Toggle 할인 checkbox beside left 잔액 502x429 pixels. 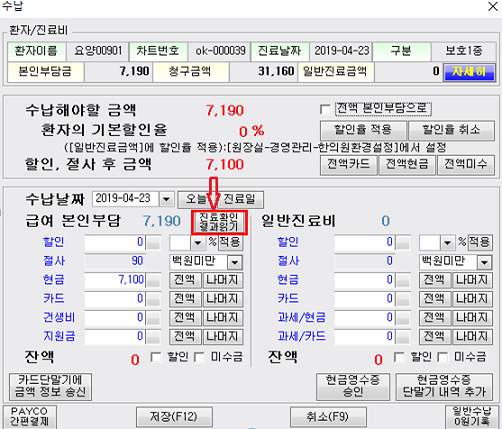click(156, 357)
